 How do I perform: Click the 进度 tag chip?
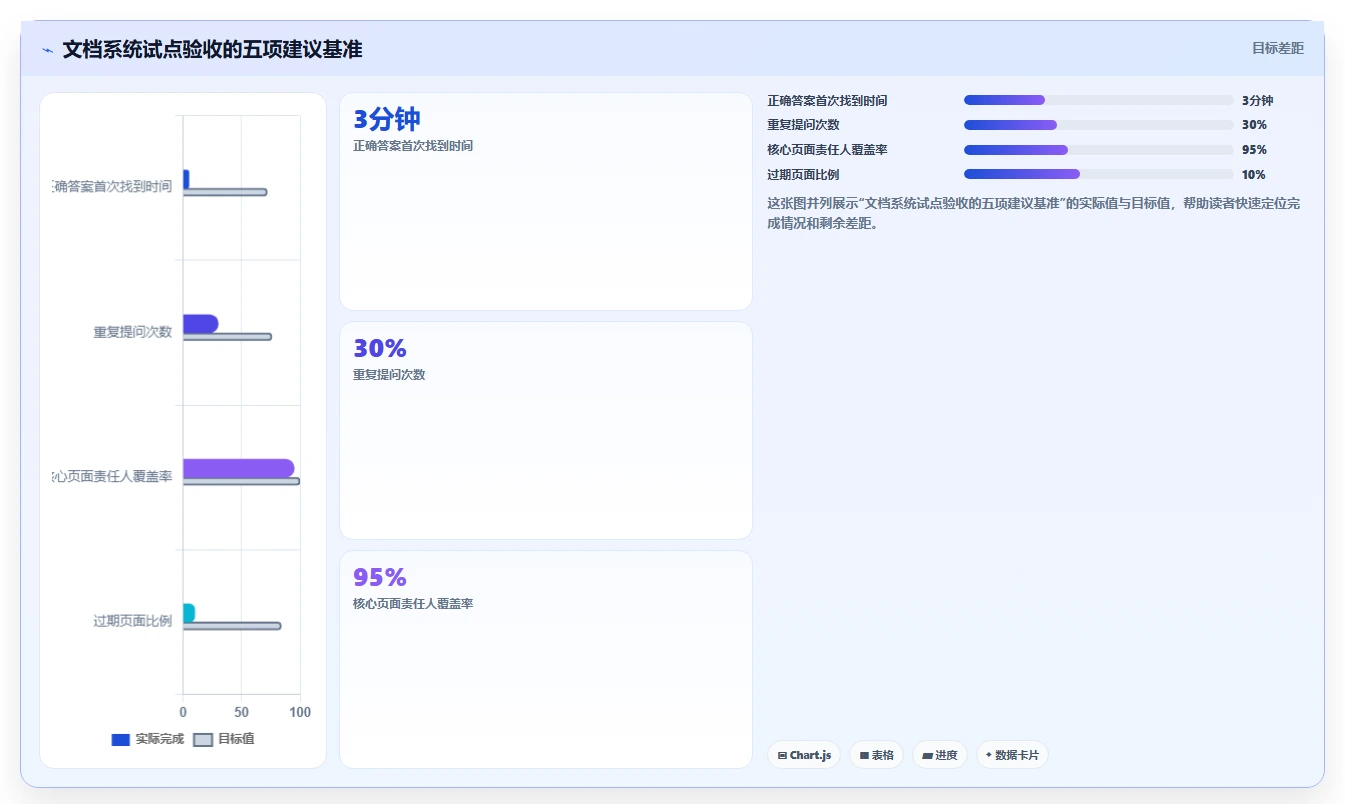(940, 755)
